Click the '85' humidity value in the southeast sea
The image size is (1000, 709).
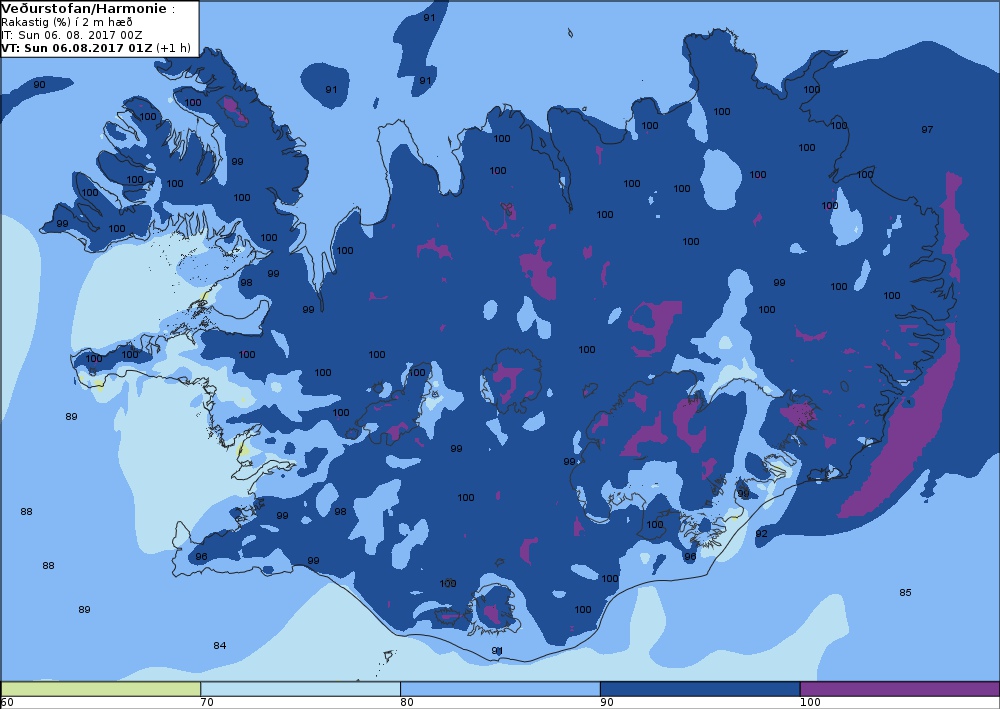coord(905,592)
